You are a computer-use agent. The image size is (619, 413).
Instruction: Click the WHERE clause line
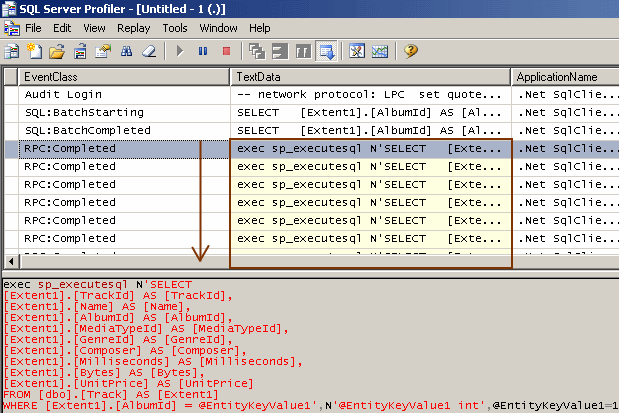point(311,405)
